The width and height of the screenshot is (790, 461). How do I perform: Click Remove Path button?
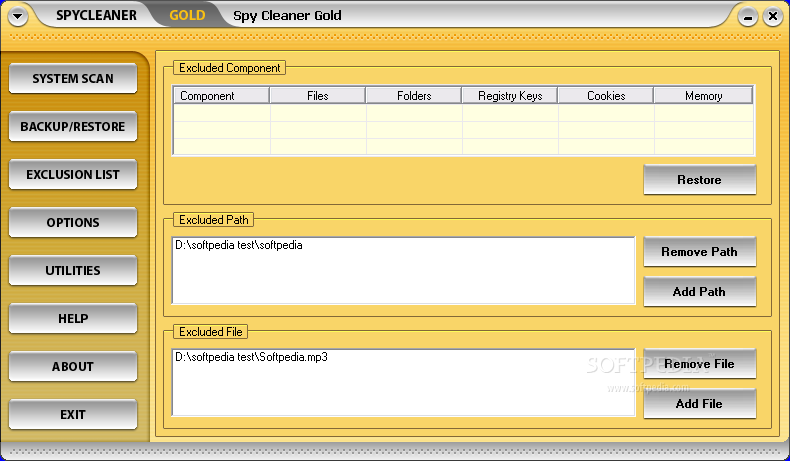(x=699, y=251)
